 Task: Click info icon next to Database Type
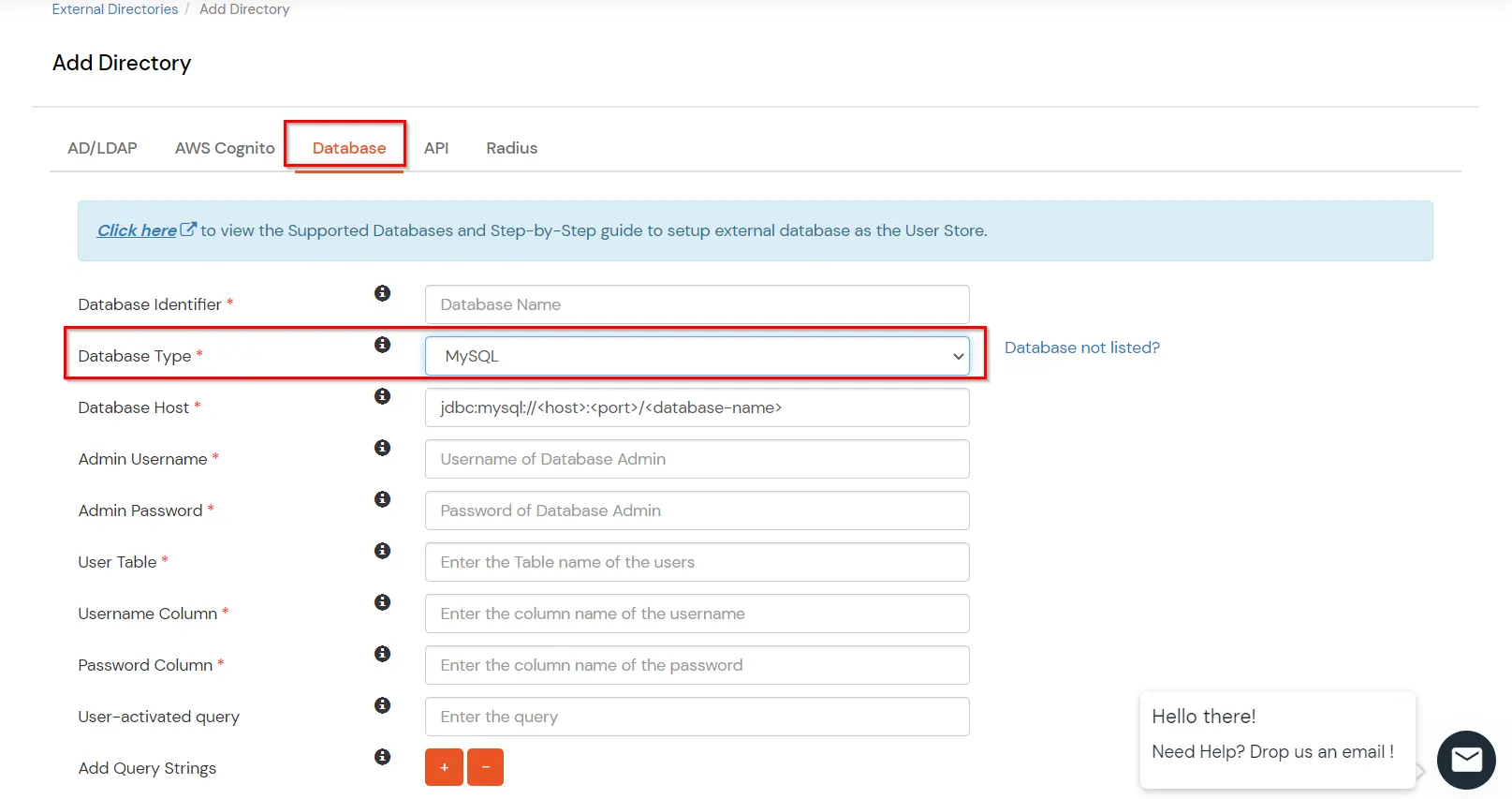point(382,345)
